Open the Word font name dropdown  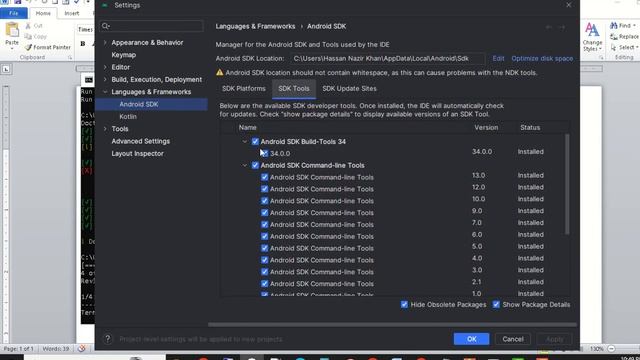tap(85, 29)
